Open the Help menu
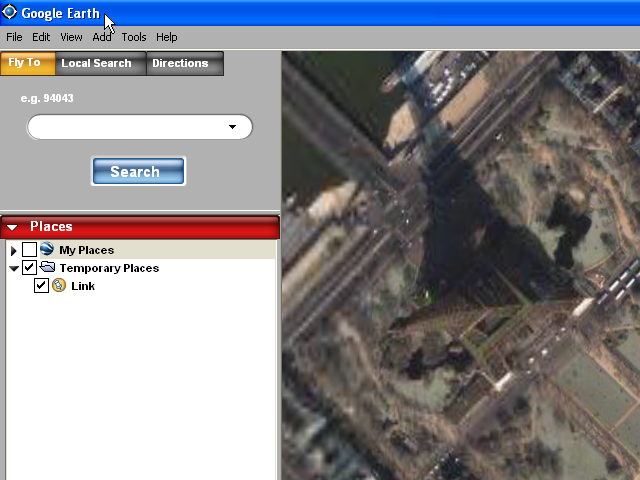Image resolution: width=640 pixels, height=480 pixels. click(x=167, y=37)
